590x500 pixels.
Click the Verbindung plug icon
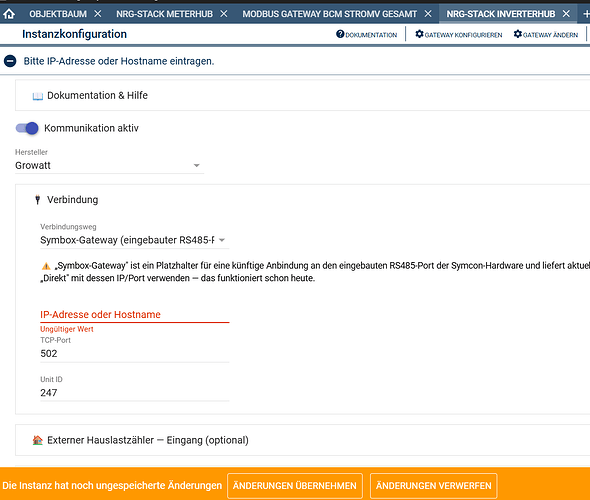pyautogui.click(x=37, y=199)
